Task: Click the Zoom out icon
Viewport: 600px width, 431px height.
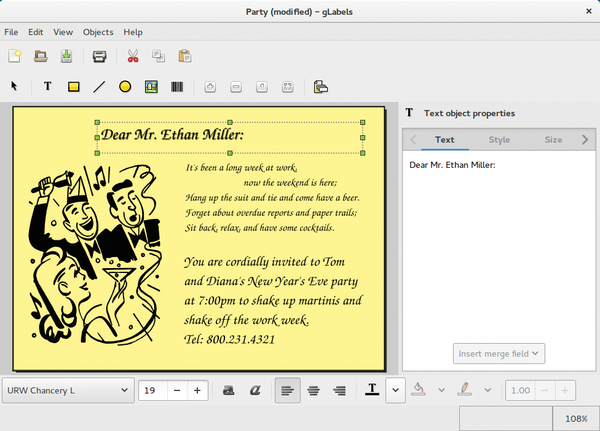Action: click(236, 87)
